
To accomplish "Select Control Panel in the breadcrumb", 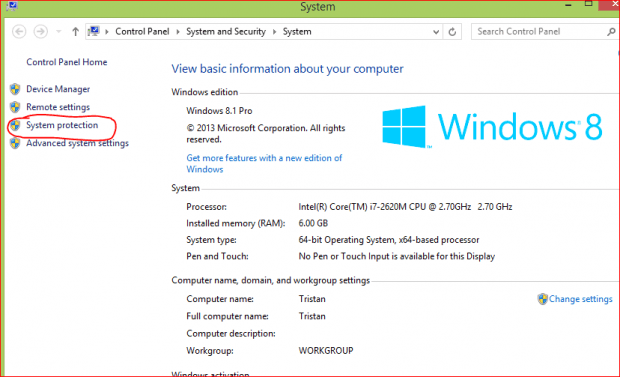I will click(142, 32).
